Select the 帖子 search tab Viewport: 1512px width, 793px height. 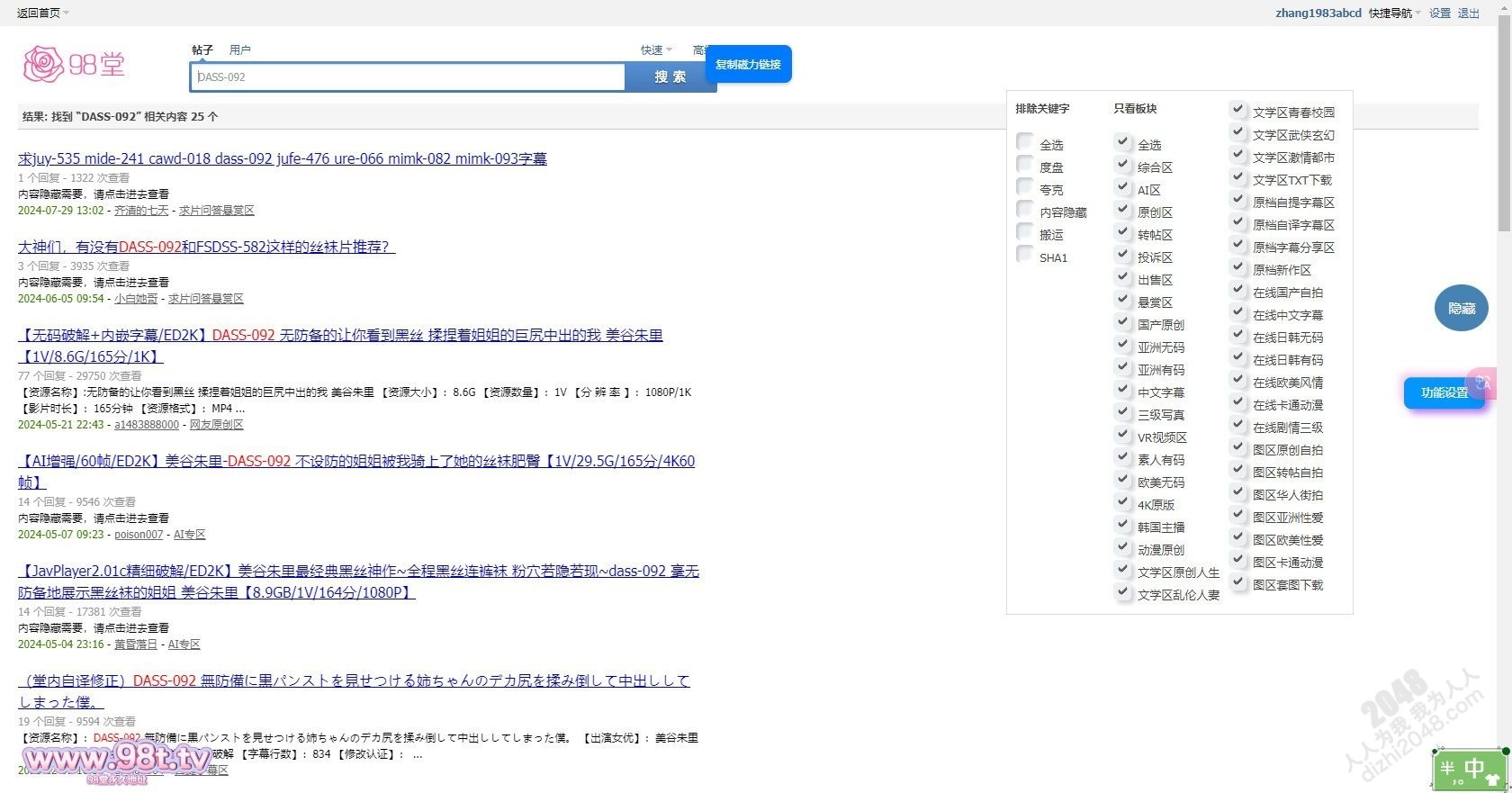point(202,50)
